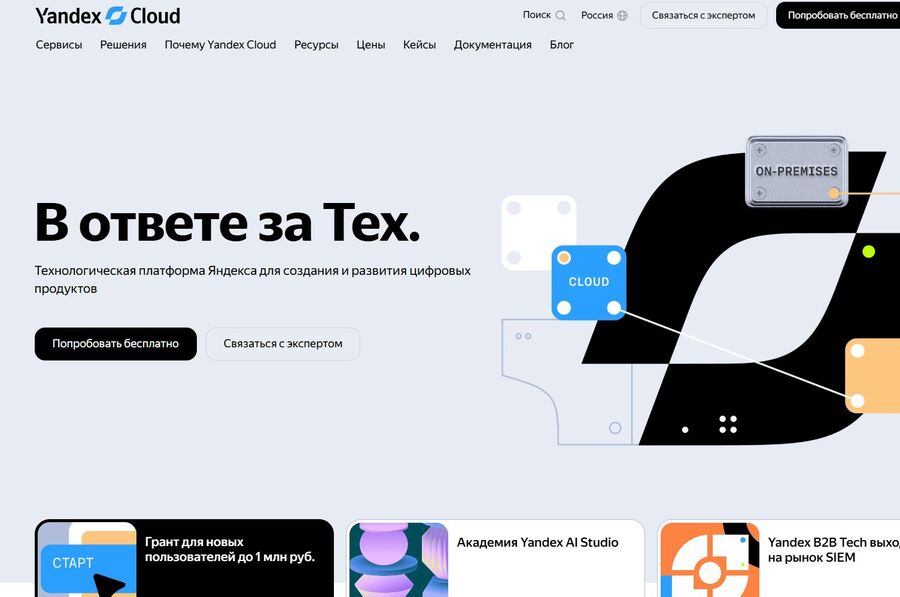Viewport: 900px width, 597px height.
Task: Click the header Попробовать бесплатно button
Action: pyautogui.click(x=838, y=15)
